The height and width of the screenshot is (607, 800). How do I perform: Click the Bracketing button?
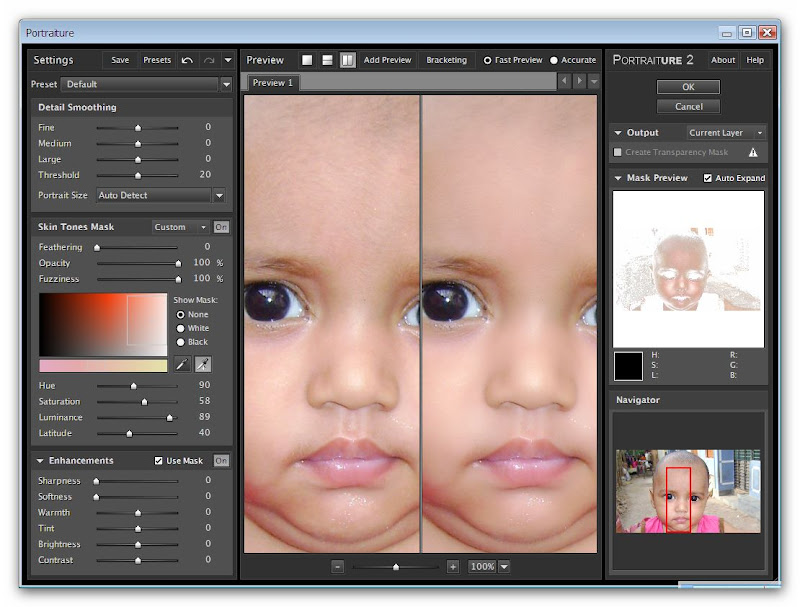(446, 60)
